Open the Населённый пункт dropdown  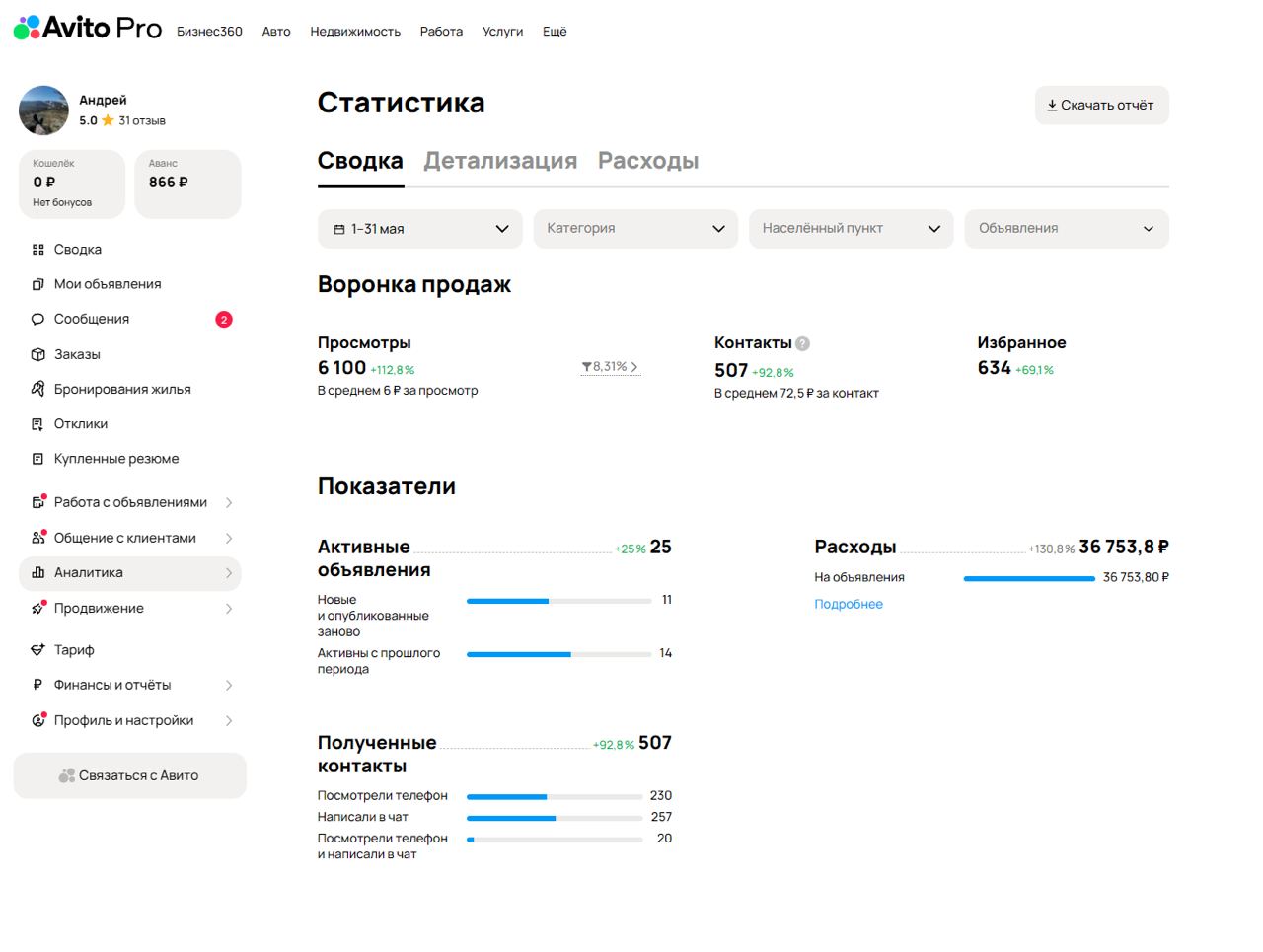point(851,229)
